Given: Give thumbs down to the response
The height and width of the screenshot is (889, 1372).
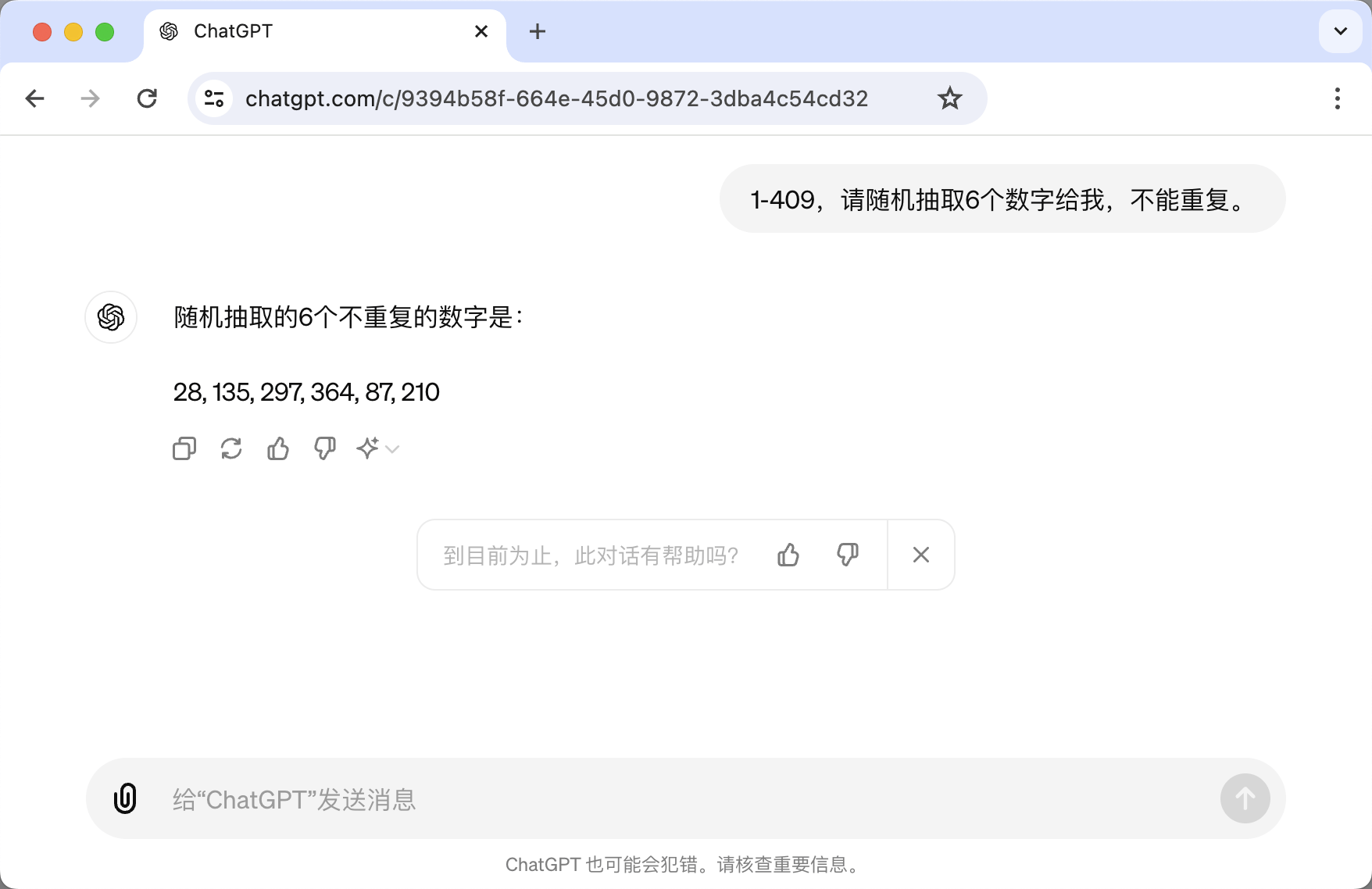Looking at the screenshot, I should 325,448.
